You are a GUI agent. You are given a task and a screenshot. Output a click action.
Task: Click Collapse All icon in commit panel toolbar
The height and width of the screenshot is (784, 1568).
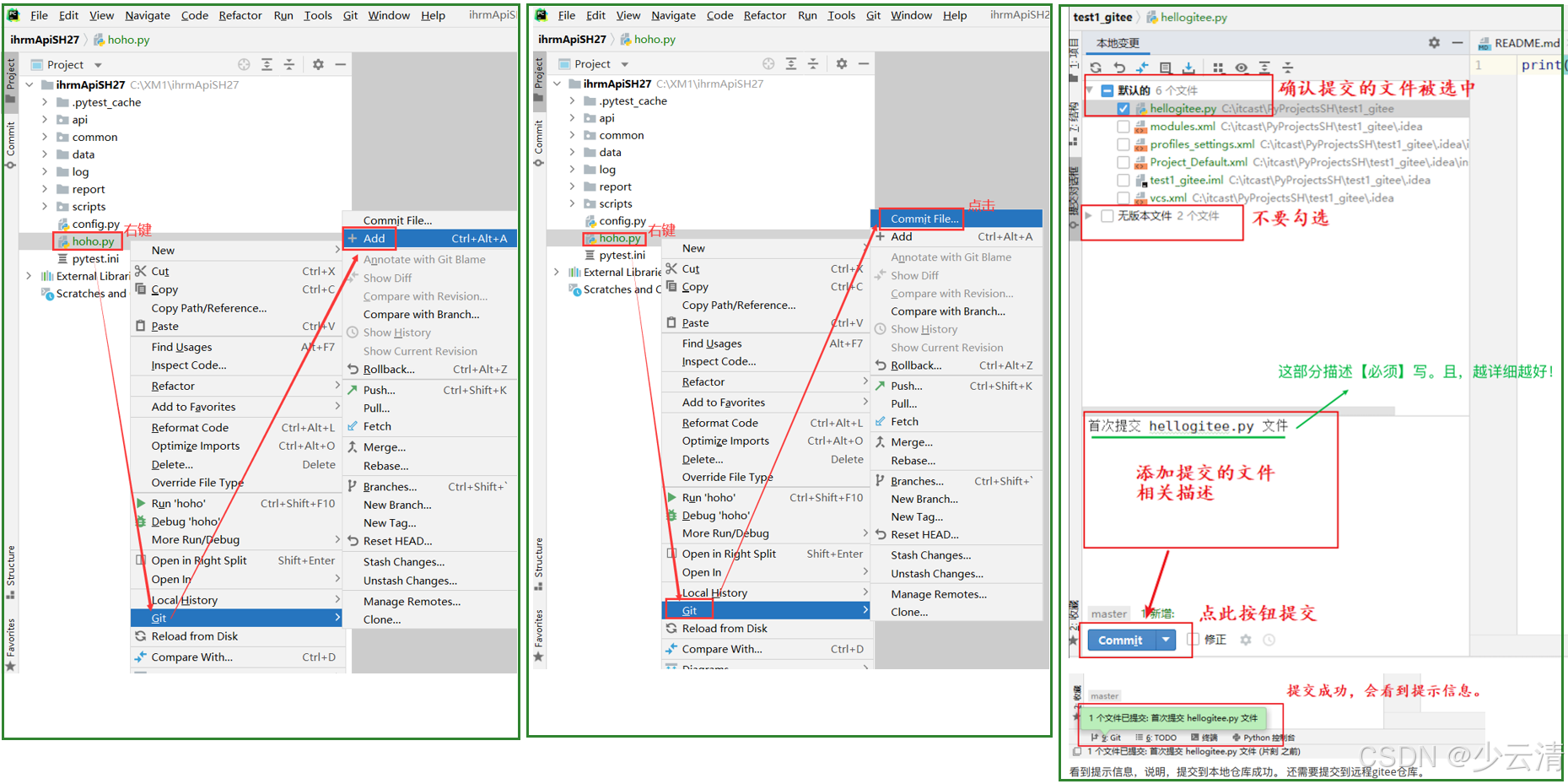[1287, 68]
